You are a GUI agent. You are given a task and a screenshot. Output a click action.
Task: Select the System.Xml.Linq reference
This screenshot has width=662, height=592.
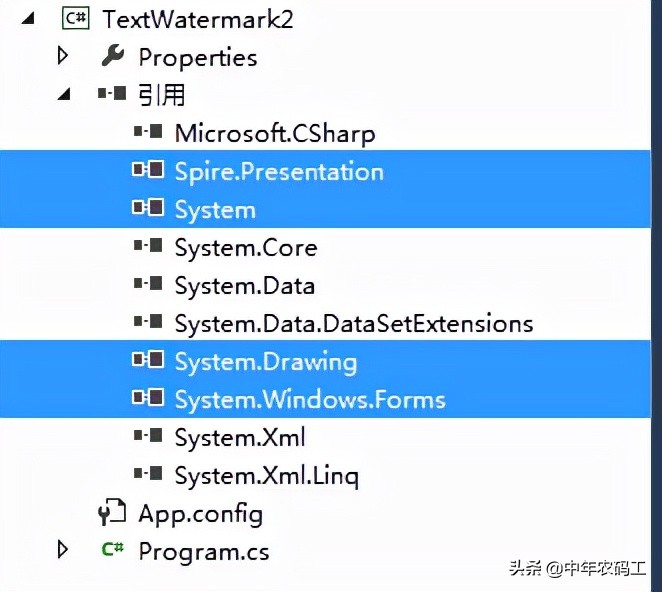[266, 476]
